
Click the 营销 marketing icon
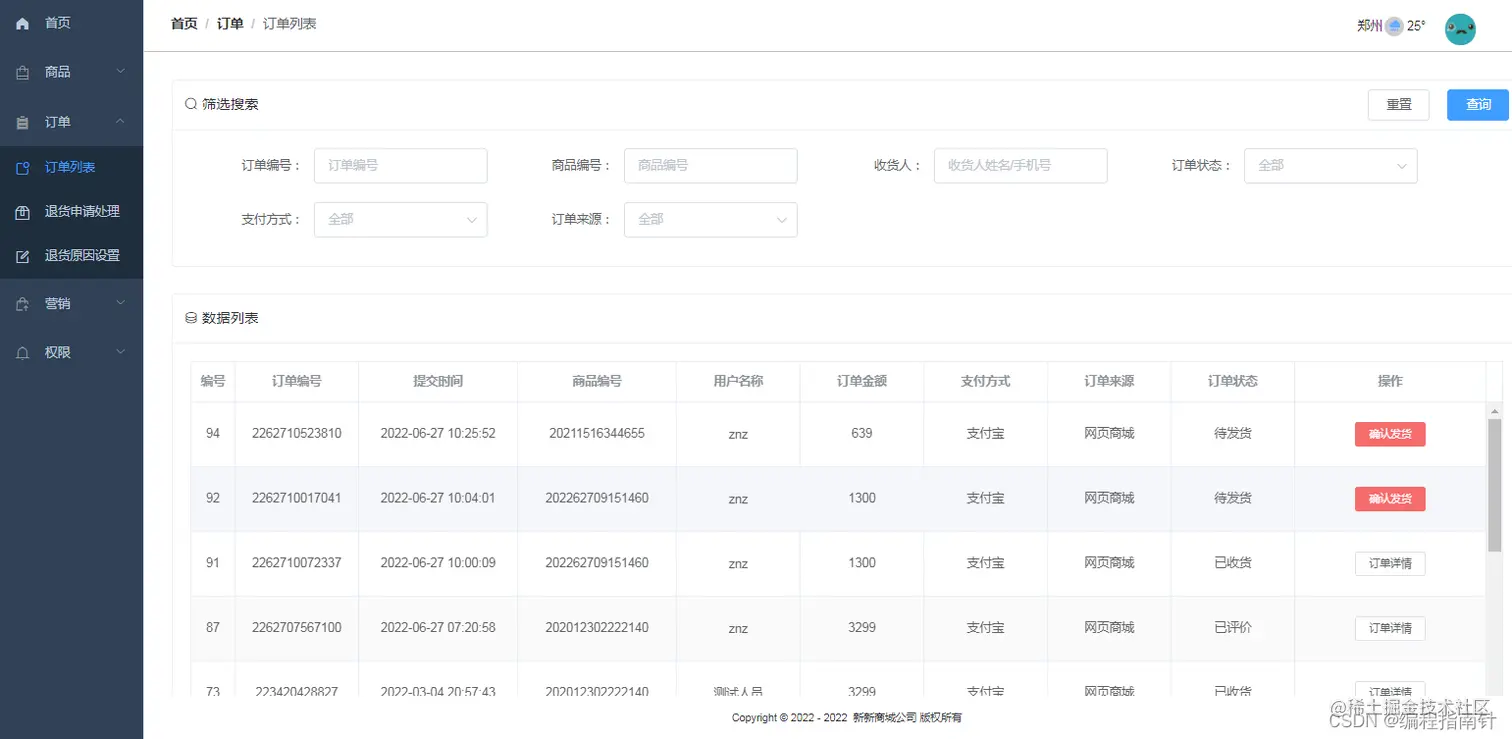(23, 304)
